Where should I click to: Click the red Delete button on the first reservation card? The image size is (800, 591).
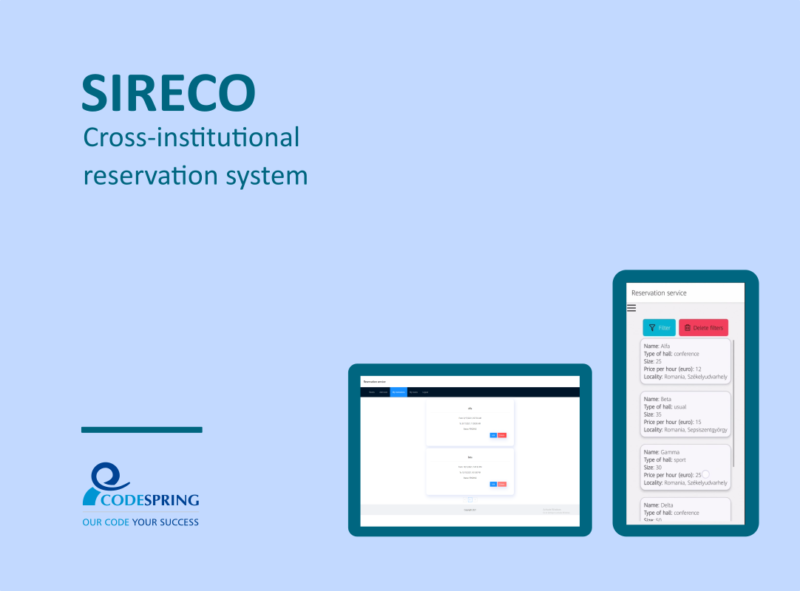(x=502, y=435)
